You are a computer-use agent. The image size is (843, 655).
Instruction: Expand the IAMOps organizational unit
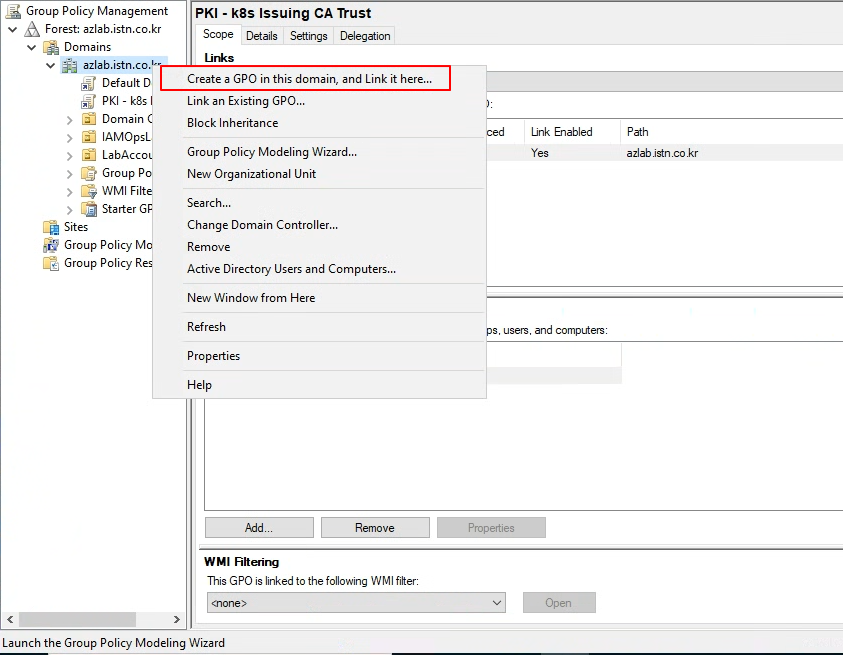(x=69, y=138)
